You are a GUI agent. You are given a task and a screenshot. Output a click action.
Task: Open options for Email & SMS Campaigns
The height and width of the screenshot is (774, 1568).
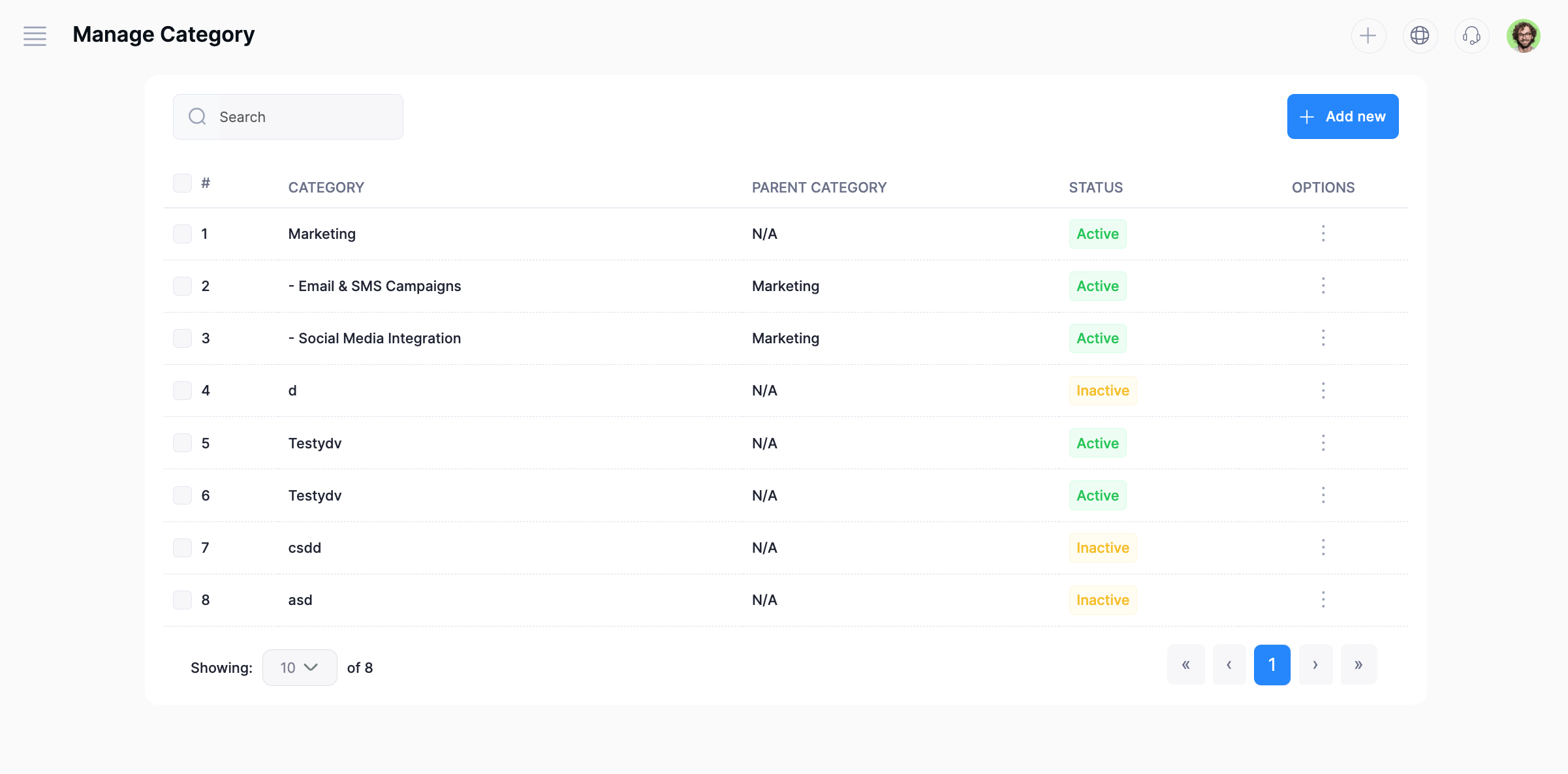1323,286
